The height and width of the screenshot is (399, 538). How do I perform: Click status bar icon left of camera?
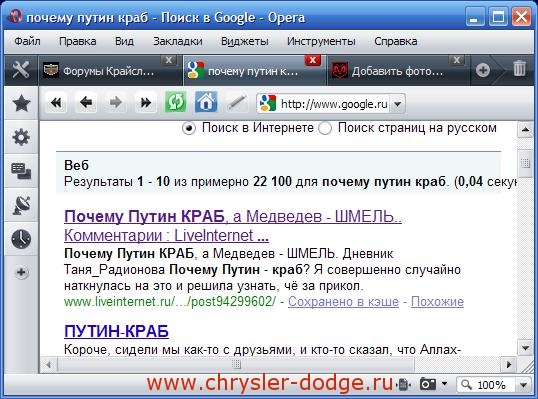(404, 384)
